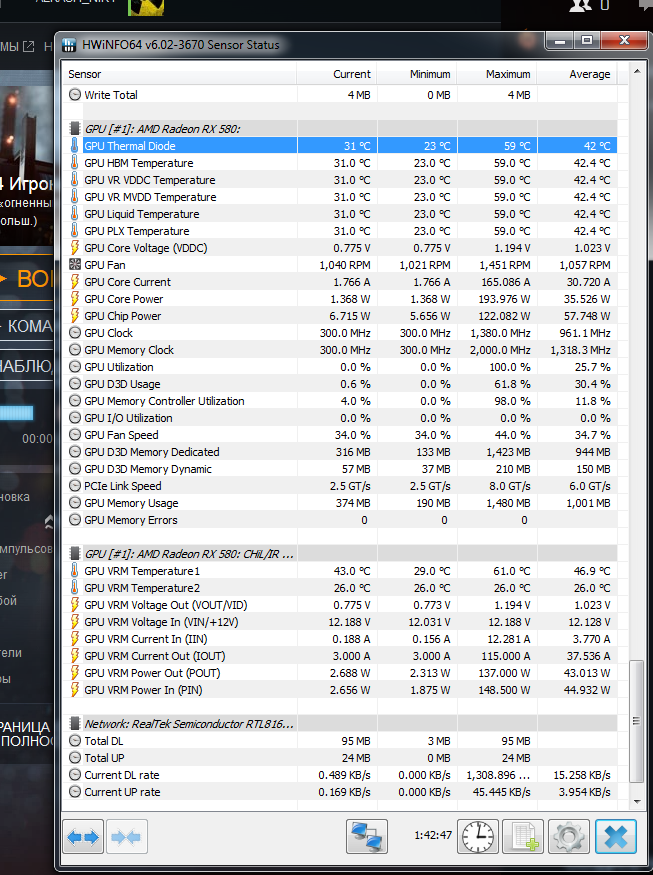Click the Average column header
Image resolution: width=653 pixels, height=875 pixels.
tap(577, 74)
